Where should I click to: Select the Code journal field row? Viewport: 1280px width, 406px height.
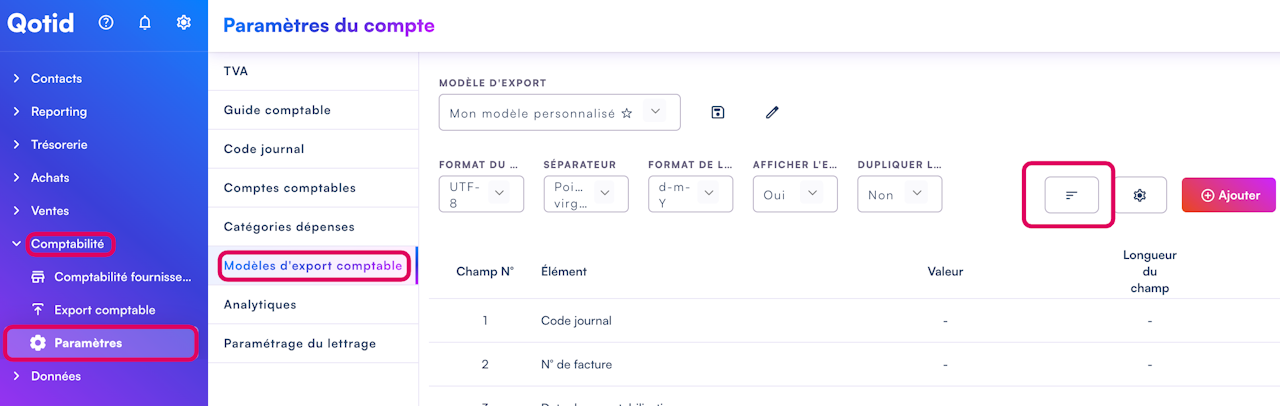click(x=576, y=321)
